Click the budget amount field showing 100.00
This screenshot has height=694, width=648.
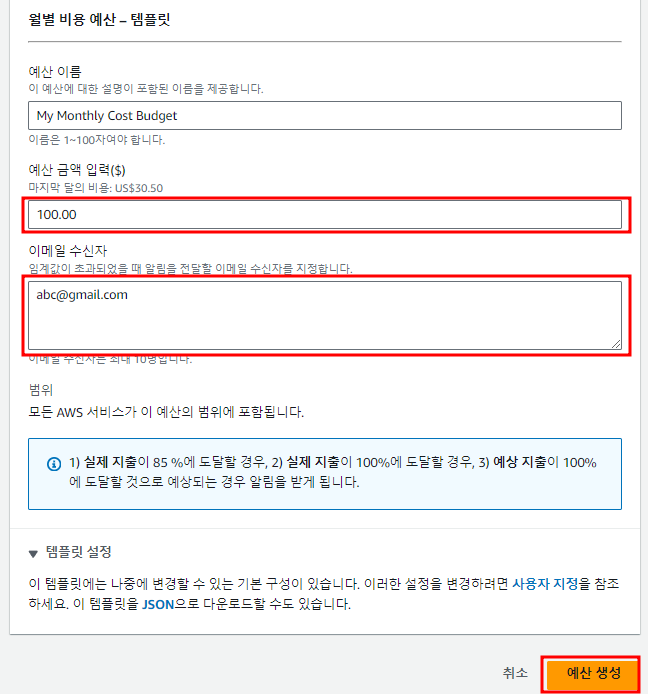tap(324, 215)
